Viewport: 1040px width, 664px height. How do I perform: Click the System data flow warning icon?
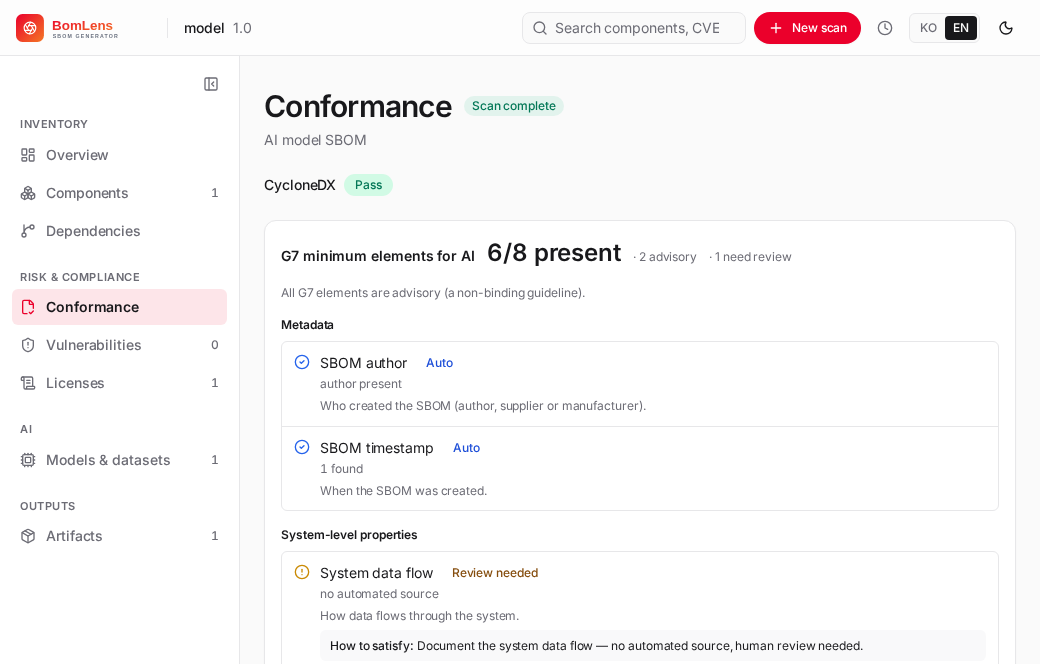tap(302, 572)
